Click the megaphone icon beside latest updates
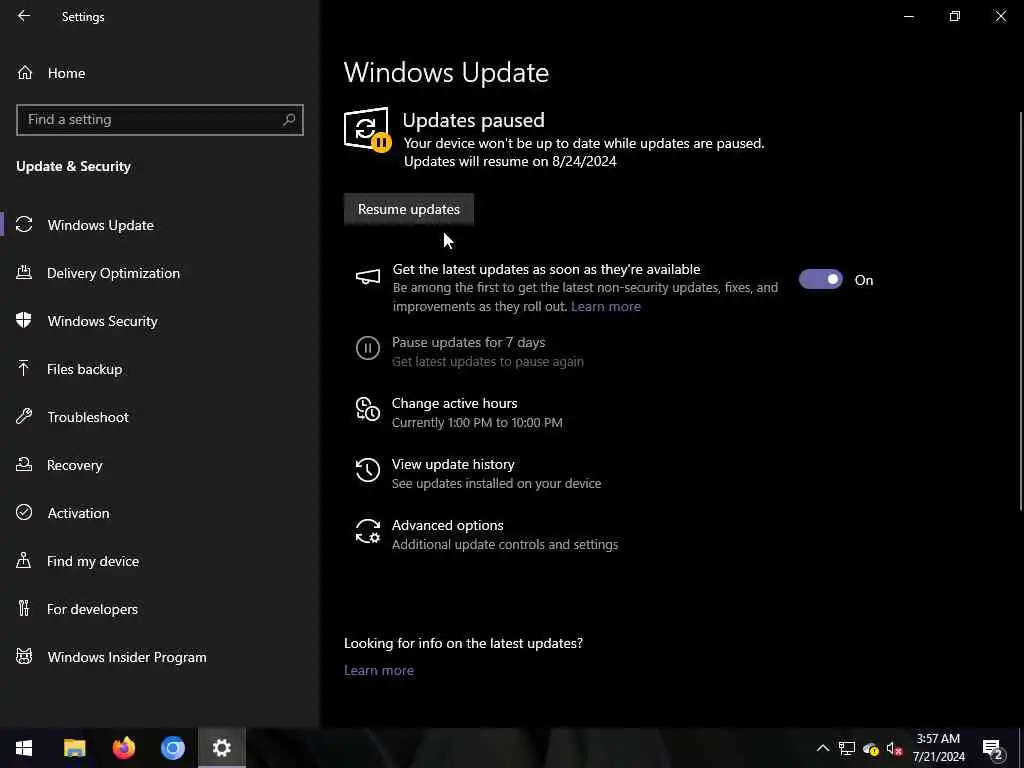 [x=368, y=277]
